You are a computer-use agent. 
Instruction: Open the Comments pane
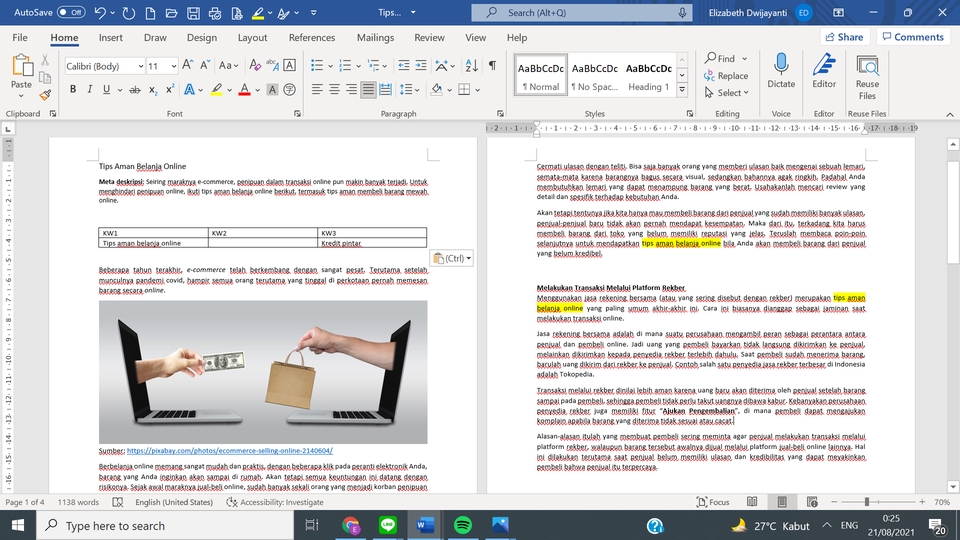coord(913,37)
